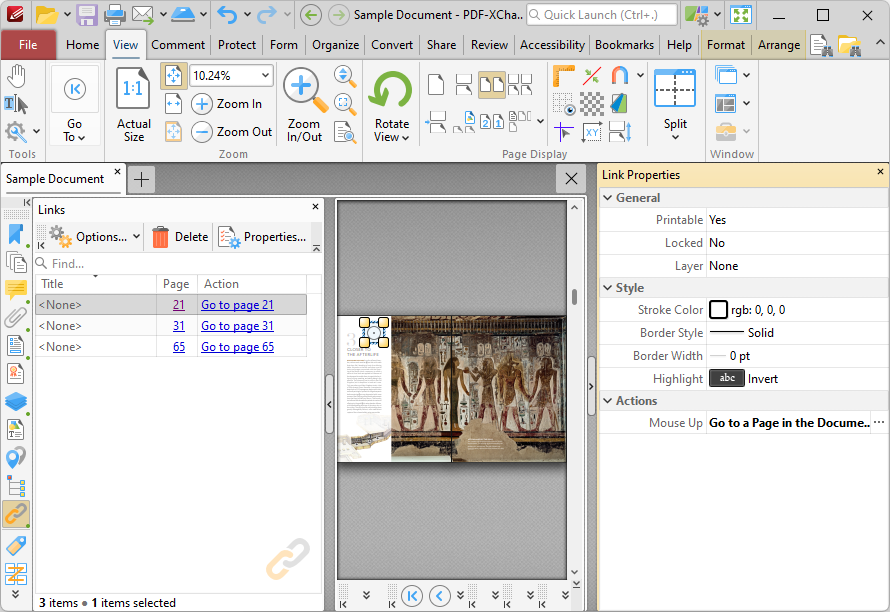Click the Actual Size button
The width and height of the screenshot is (890, 612).
point(133,105)
